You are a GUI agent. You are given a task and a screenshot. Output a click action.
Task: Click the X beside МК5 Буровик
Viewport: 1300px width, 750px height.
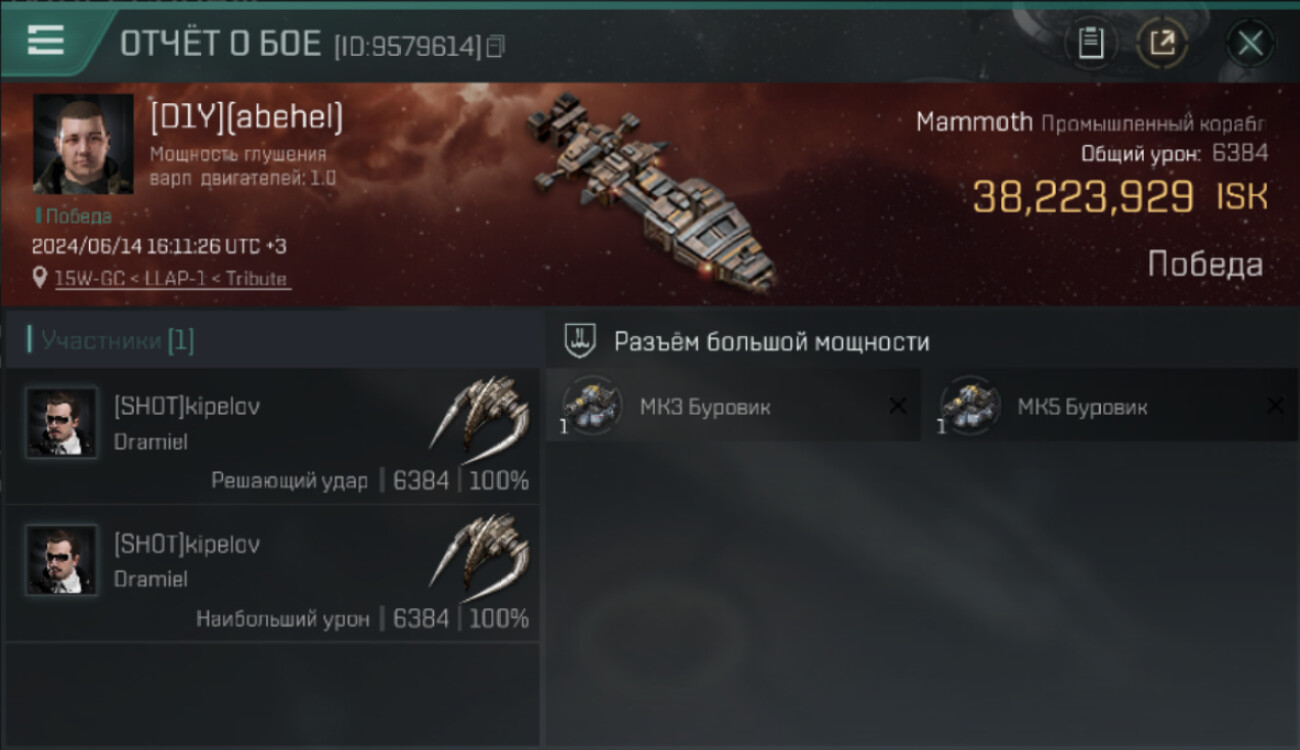tap(1275, 405)
